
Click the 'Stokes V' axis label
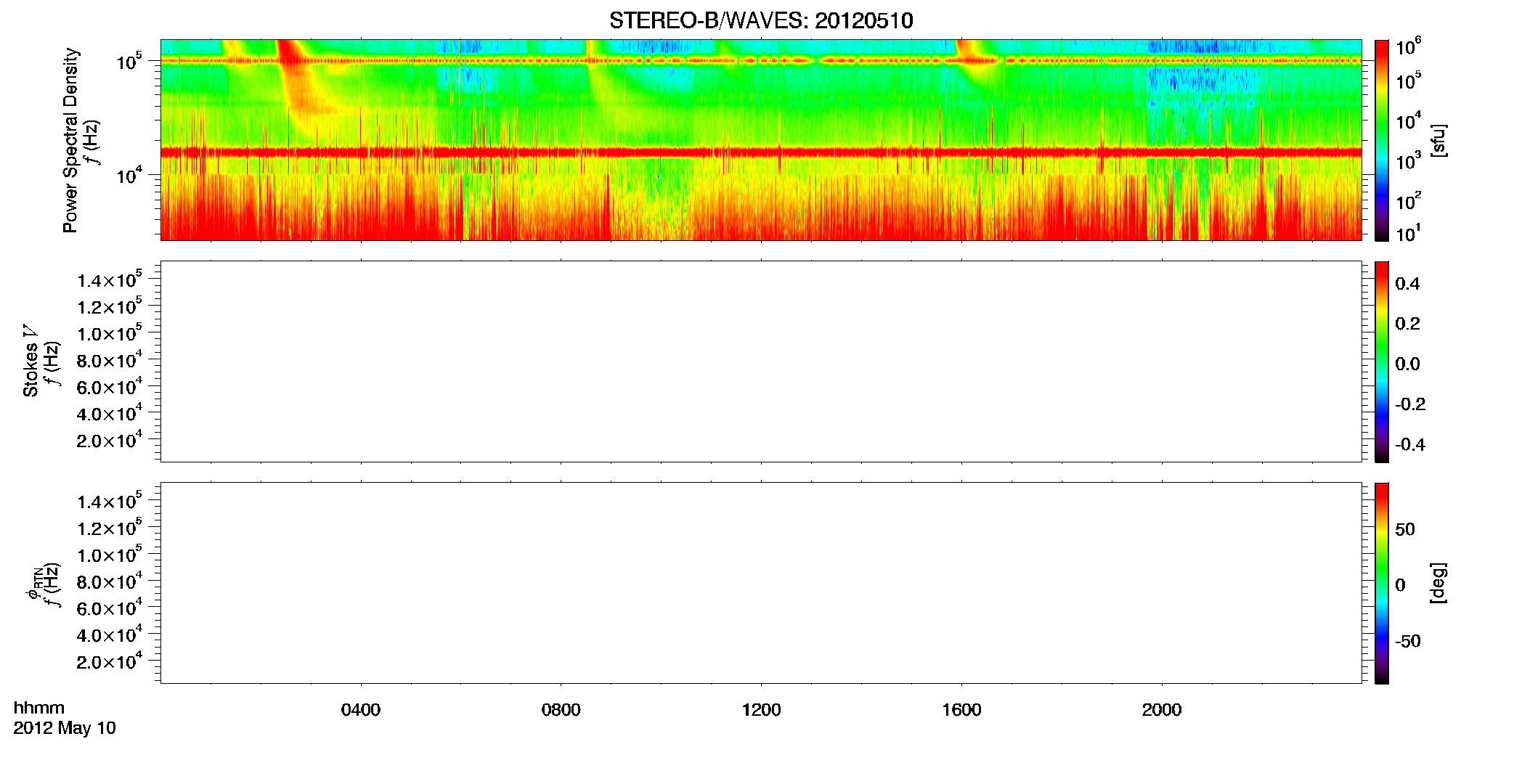tap(30, 361)
